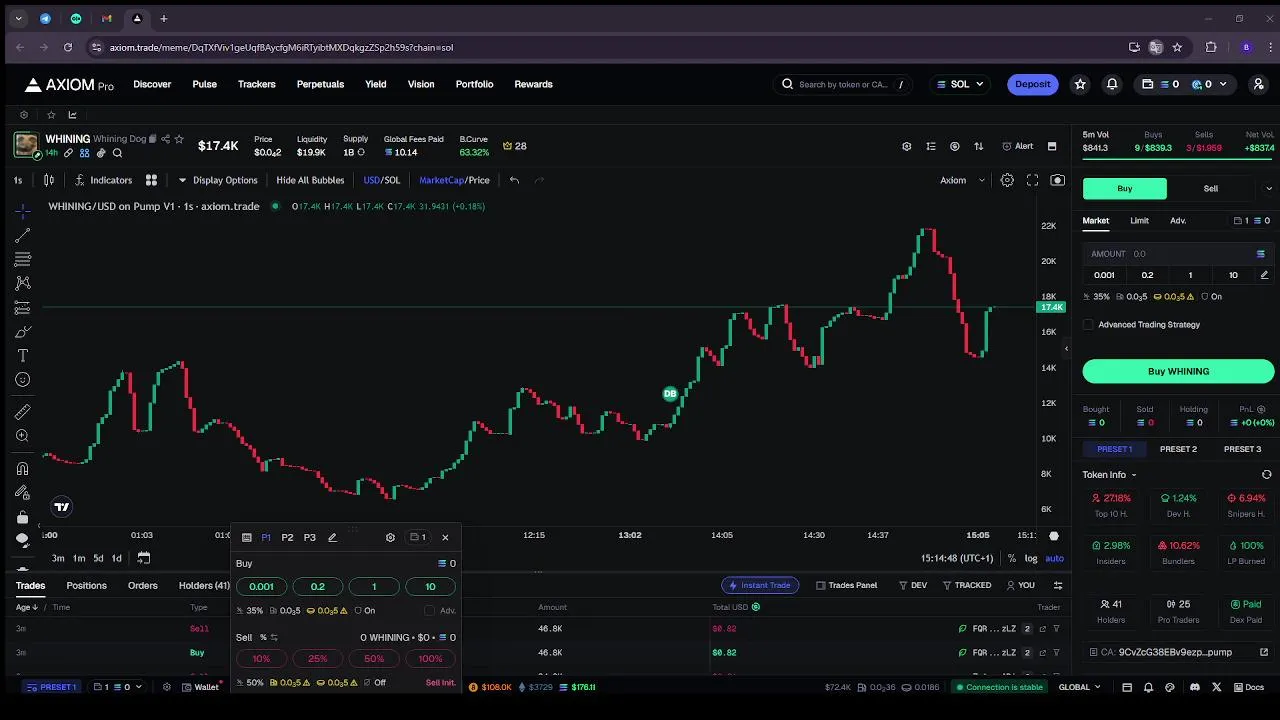The image size is (1280, 720).
Task: Open the Perpetuals menu
Action: pos(320,84)
